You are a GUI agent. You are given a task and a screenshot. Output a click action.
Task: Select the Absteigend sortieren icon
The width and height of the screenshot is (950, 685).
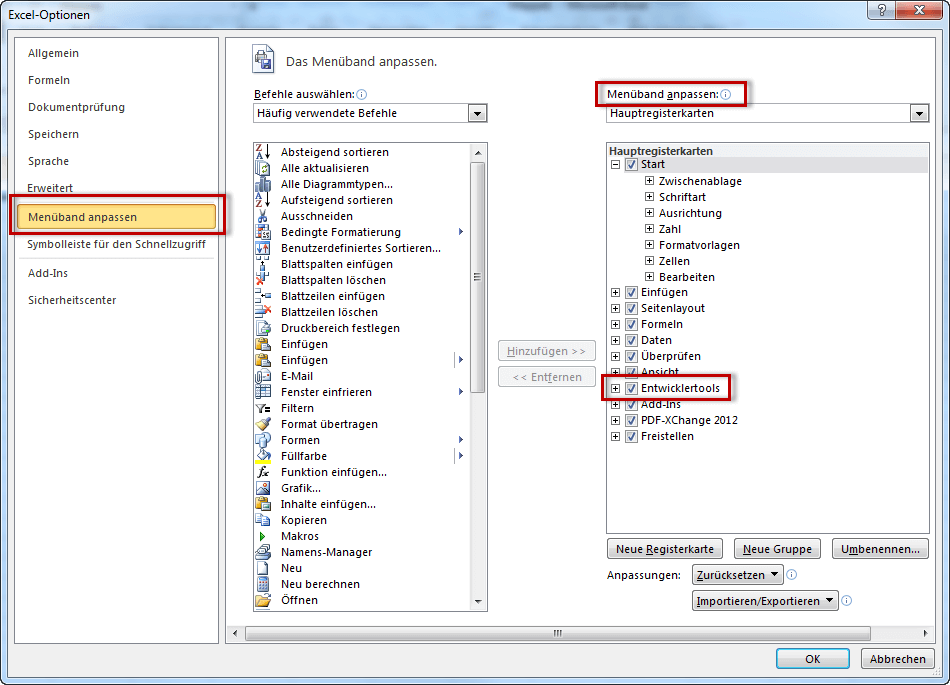point(263,152)
